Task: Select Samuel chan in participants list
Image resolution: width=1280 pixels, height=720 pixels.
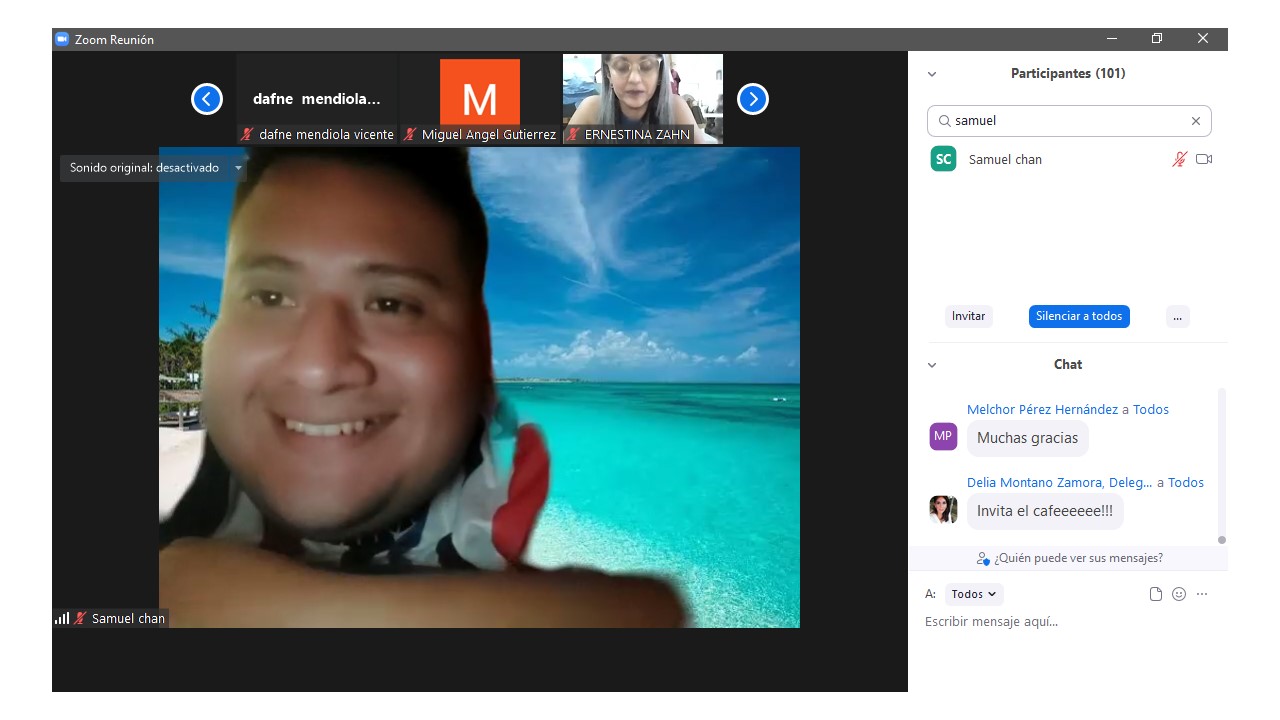Action: [x=1069, y=159]
